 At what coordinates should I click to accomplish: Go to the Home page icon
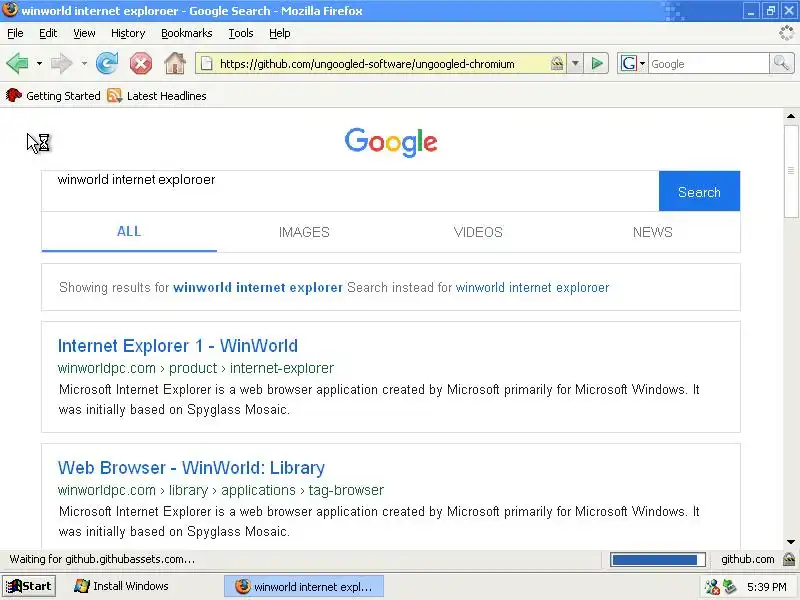coord(174,64)
